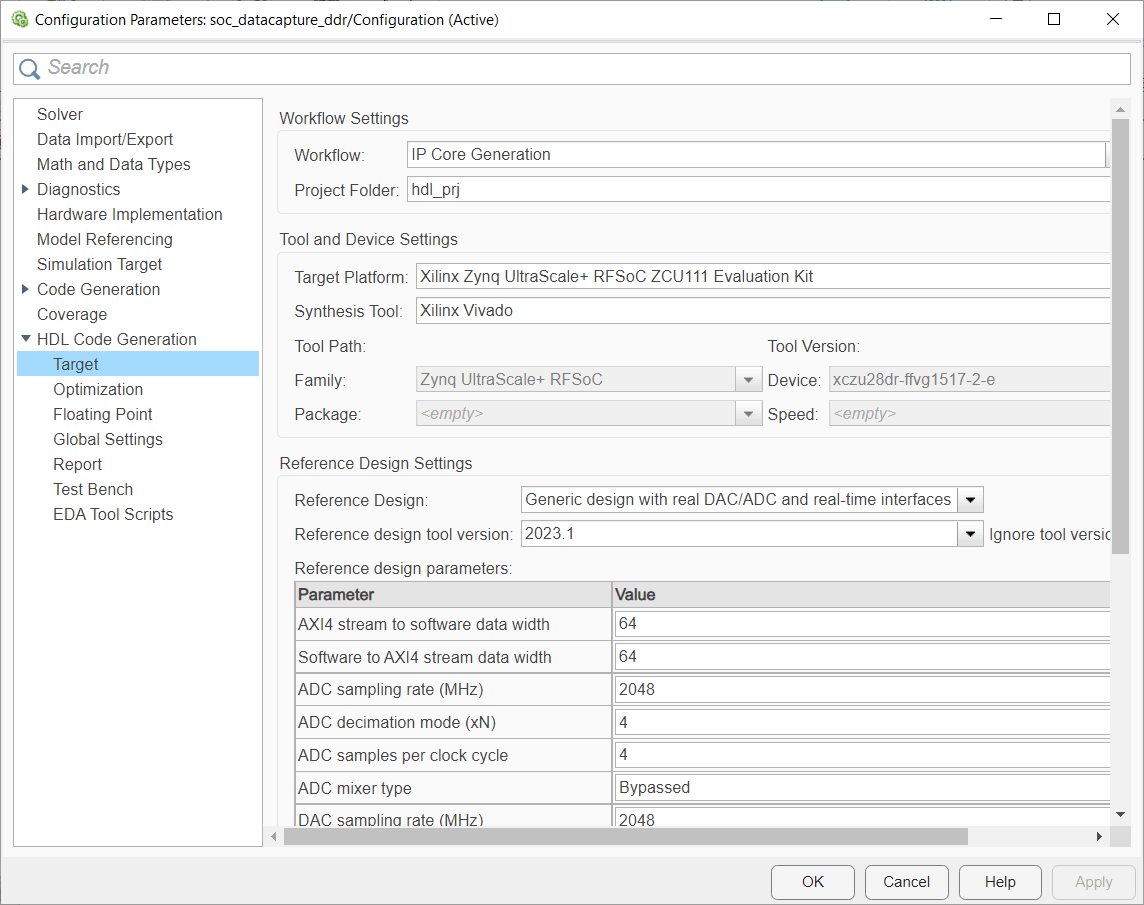
Task: Select Optimization in the sidebar
Action: (98, 389)
